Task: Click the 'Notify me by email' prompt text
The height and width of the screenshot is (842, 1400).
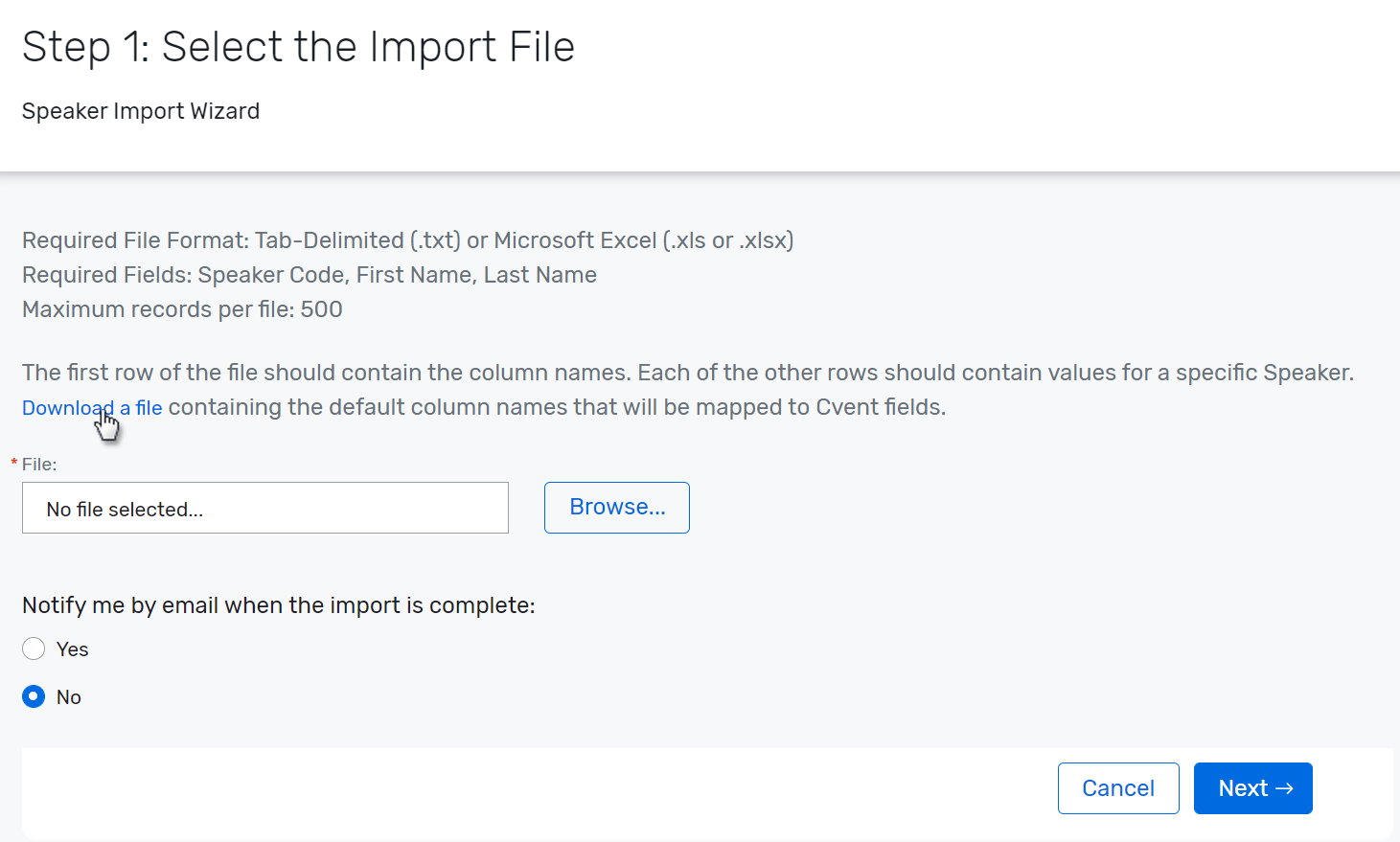Action: [x=278, y=605]
